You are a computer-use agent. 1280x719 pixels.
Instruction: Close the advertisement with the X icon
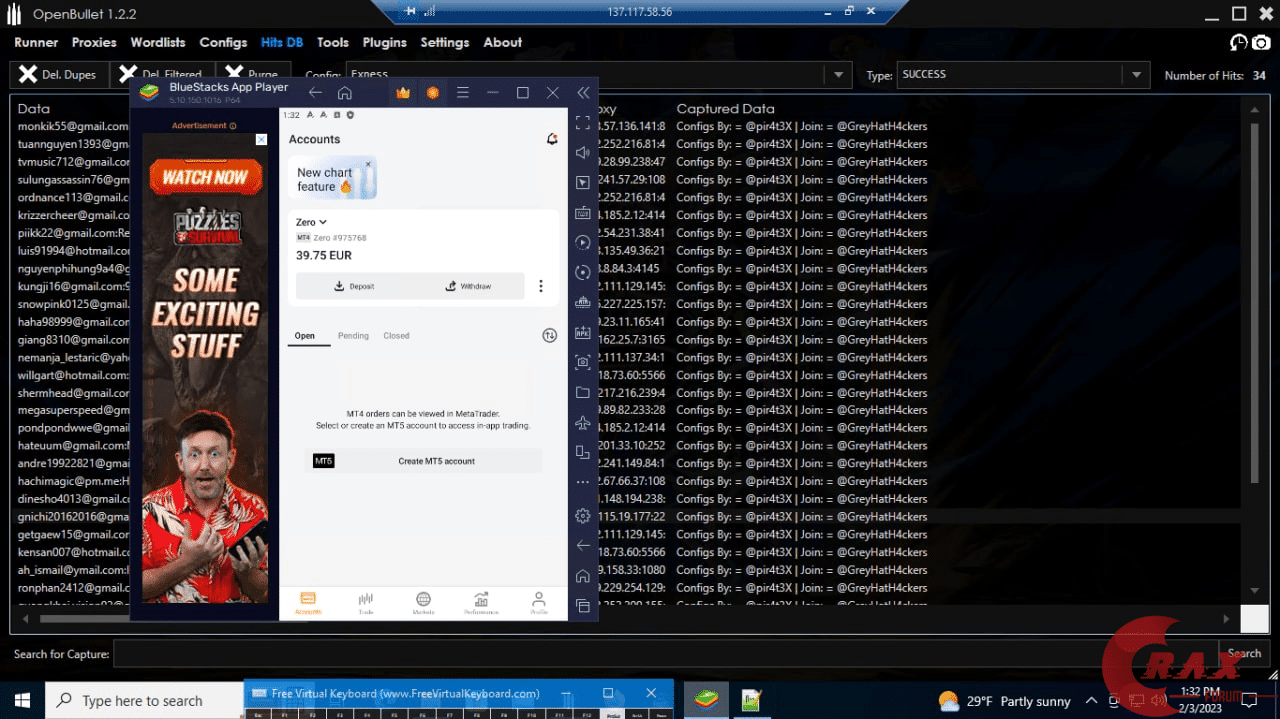261,140
